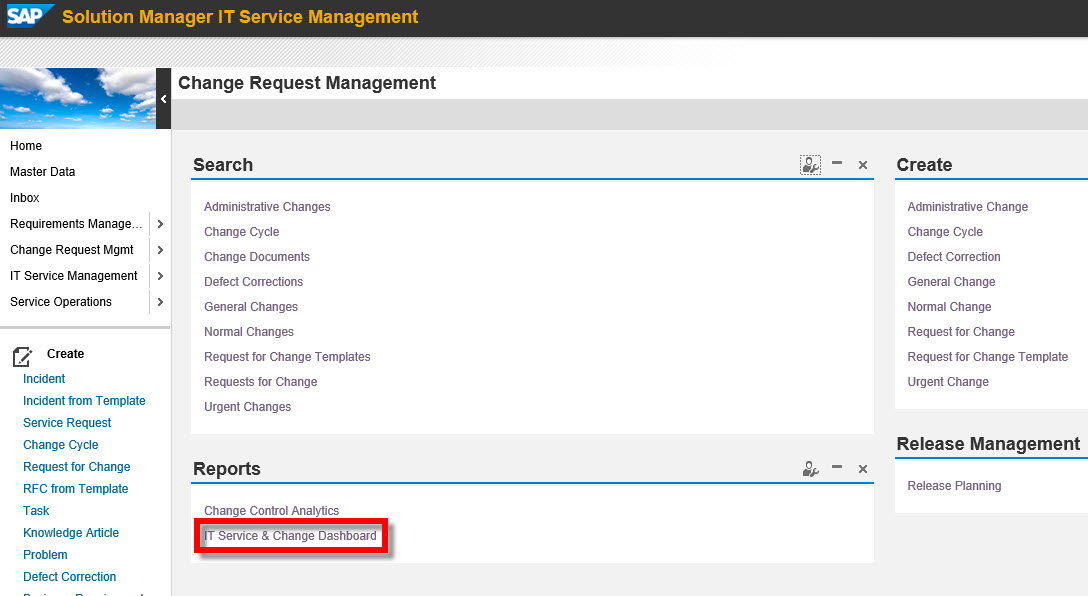This screenshot has width=1088, height=596.
Task: Create a Task from sidebar
Action: 36,511
